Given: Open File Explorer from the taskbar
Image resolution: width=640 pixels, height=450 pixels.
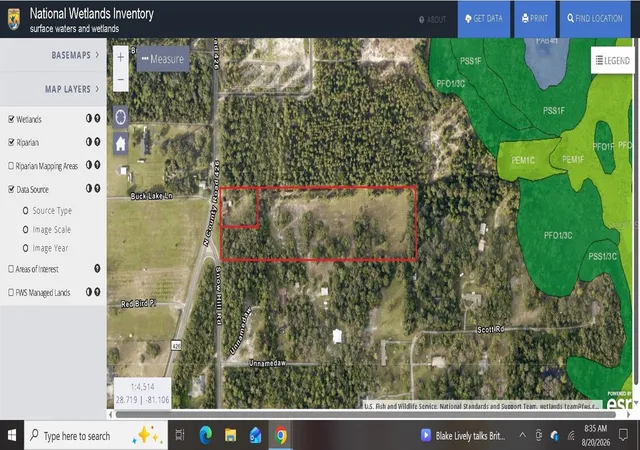Looking at the screenshot, I should click(x=231, y=435).
